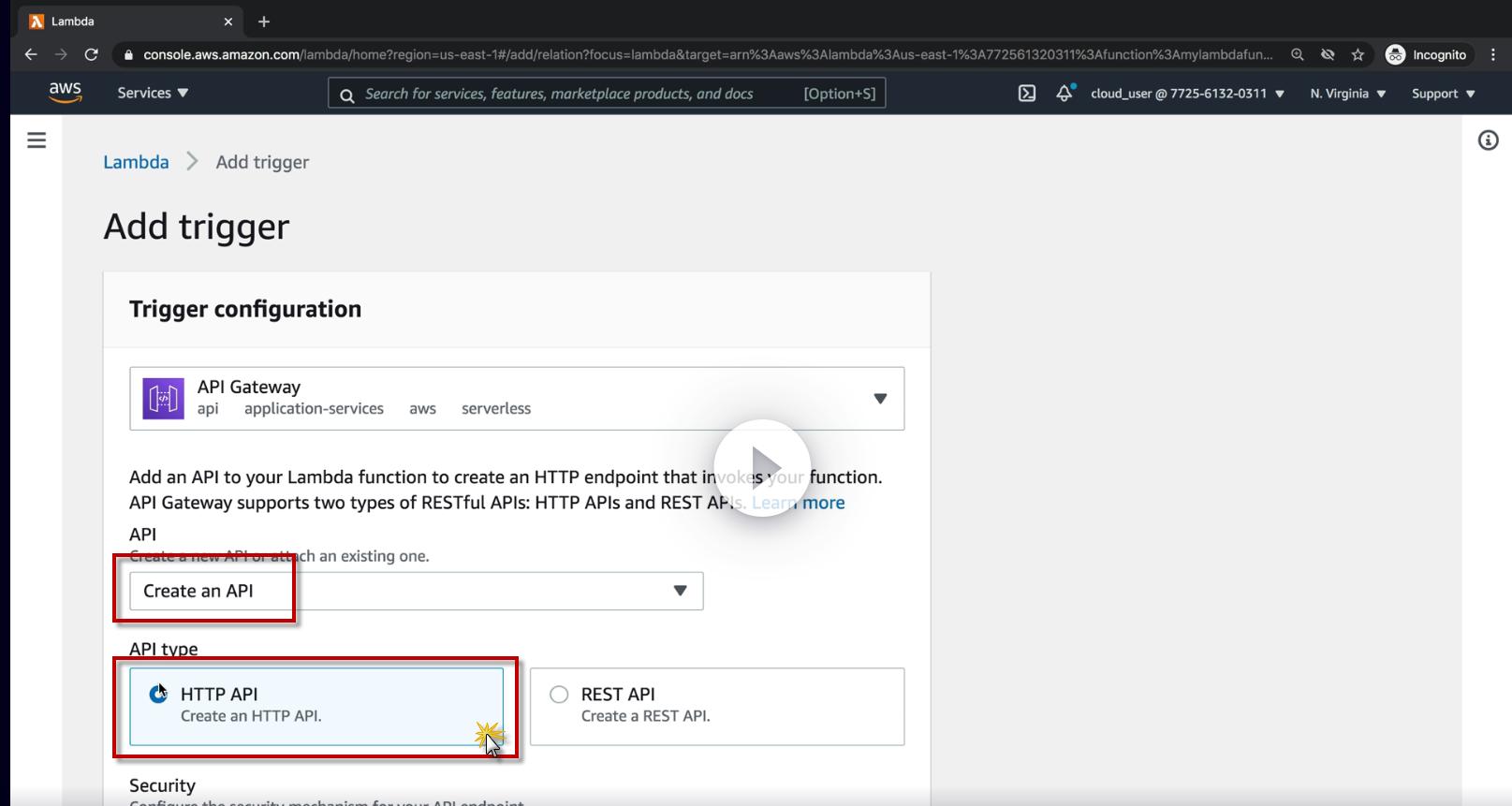
Task: Bookmark this page with the star icon
Action: tap(1358, 54)
